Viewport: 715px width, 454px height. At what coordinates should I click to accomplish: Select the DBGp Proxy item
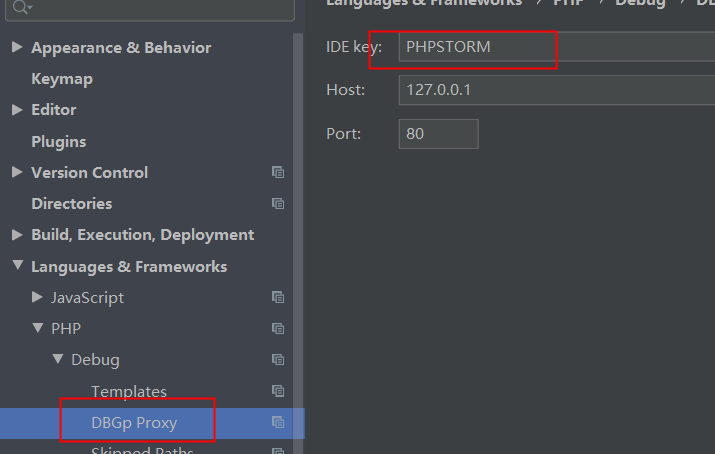click(x=134, y=423)
